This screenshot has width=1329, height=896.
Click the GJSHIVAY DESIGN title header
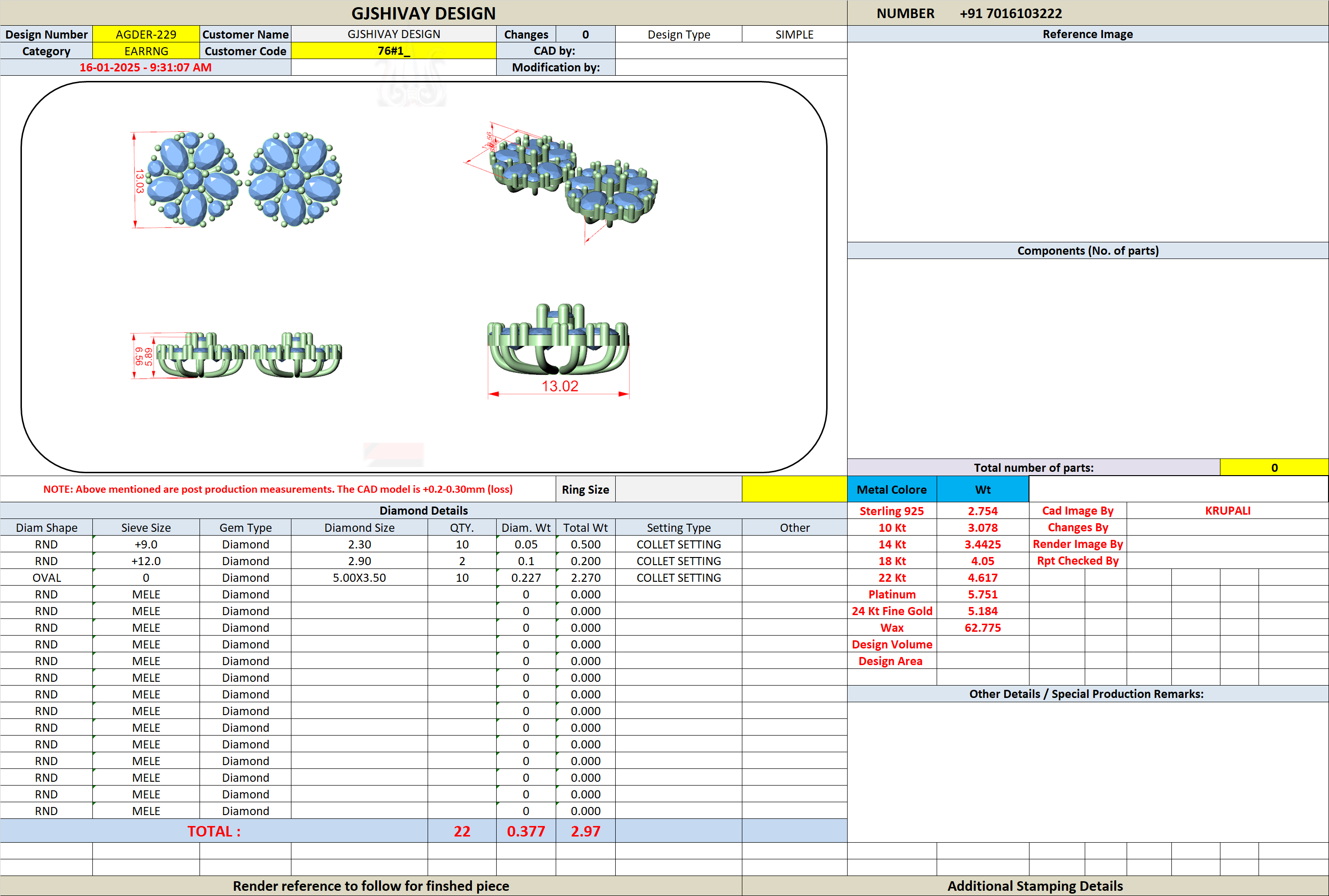point(423,13)
